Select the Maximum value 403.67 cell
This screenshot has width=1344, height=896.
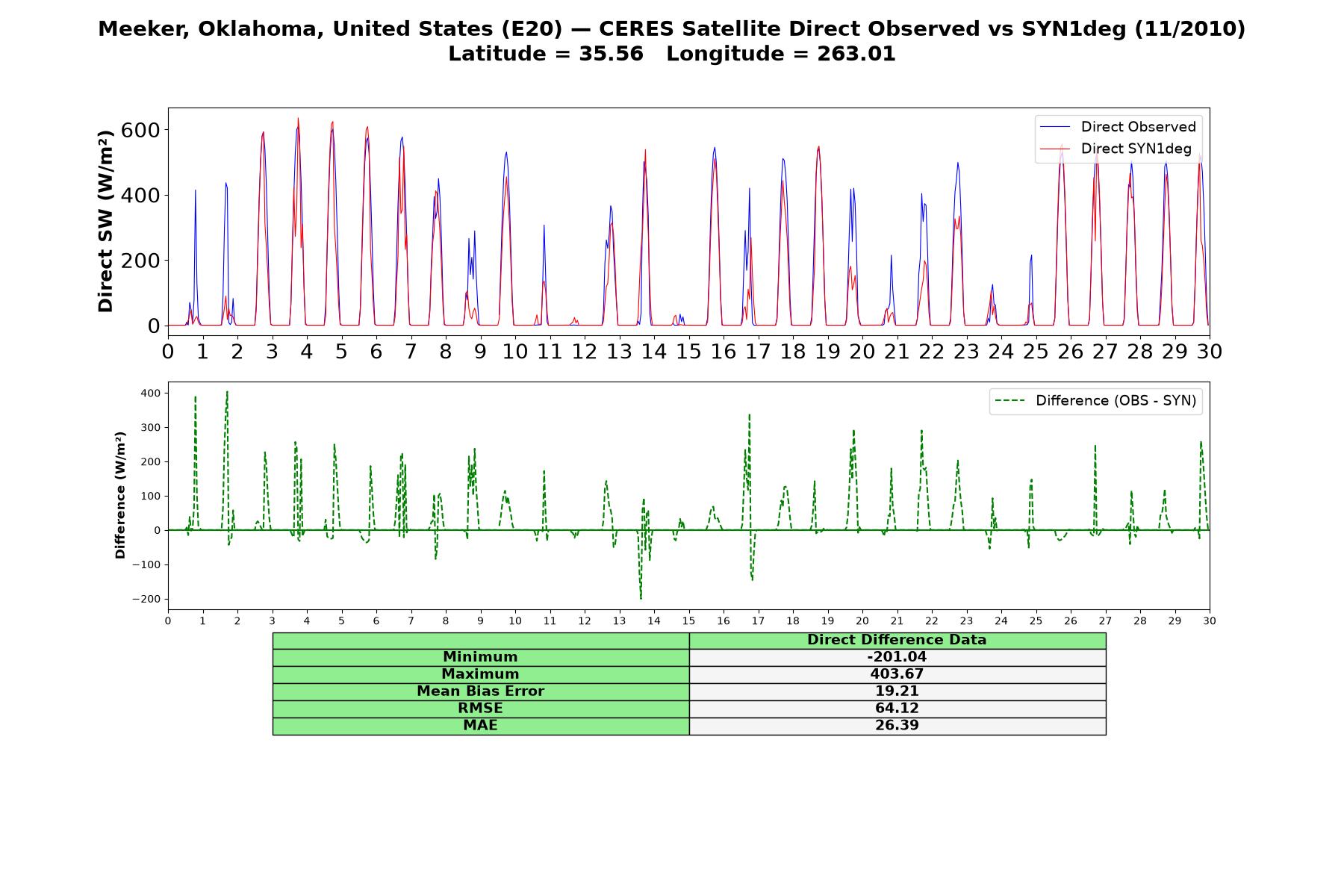[897, 674]
